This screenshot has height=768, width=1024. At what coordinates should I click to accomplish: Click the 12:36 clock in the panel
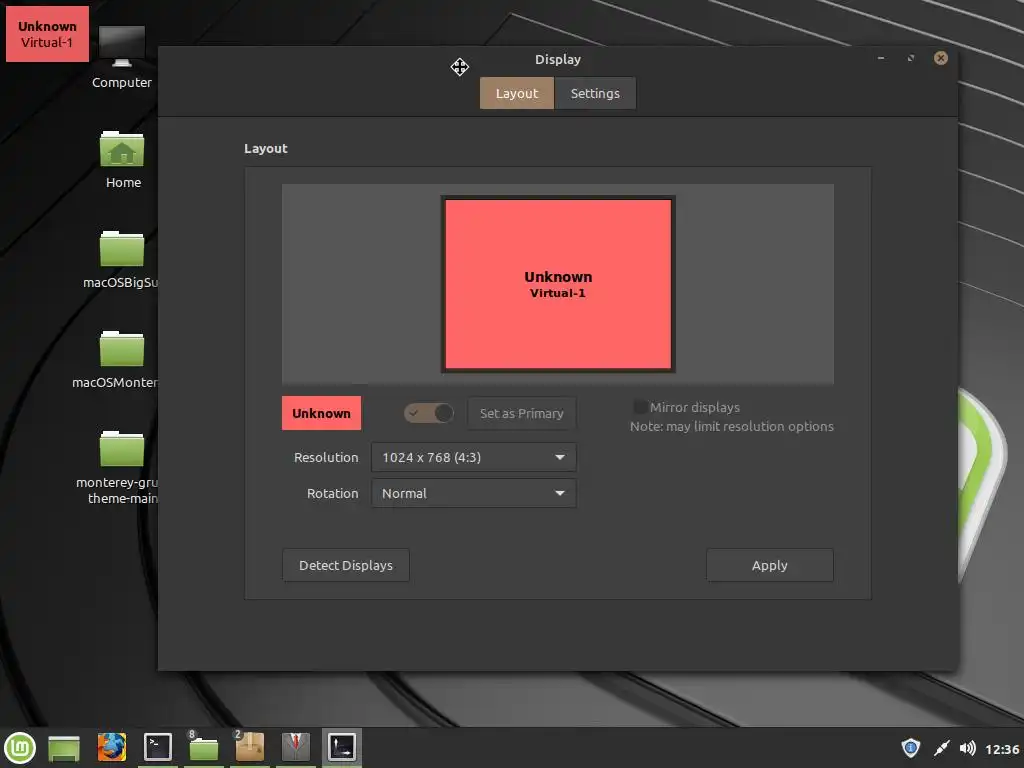1002,749
